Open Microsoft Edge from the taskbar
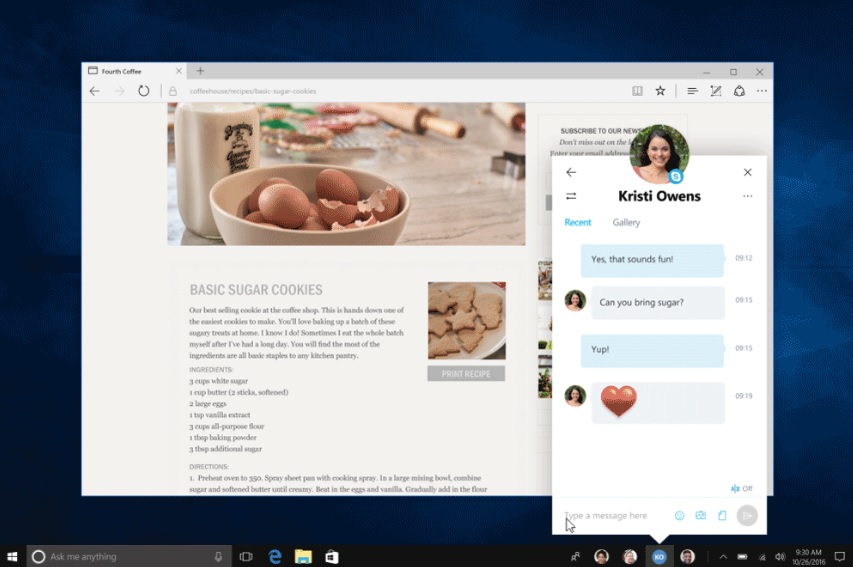Screen dimensions: 853x567 [275, 557]
